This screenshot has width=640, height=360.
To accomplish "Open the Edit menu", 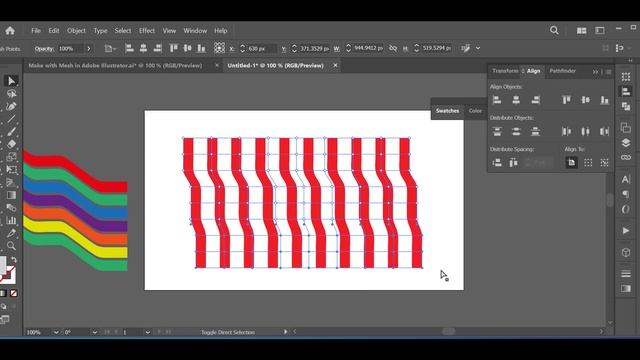I will (x=53, y=31).
